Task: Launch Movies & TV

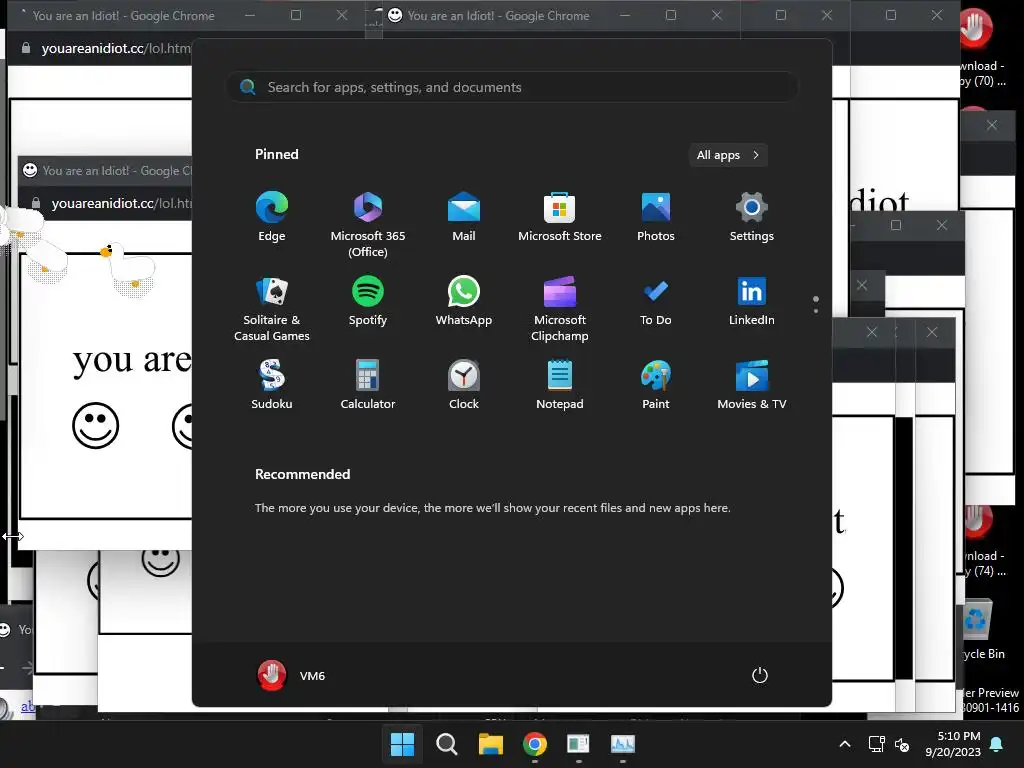Action: pyautogui.click(x=752, y=385)
